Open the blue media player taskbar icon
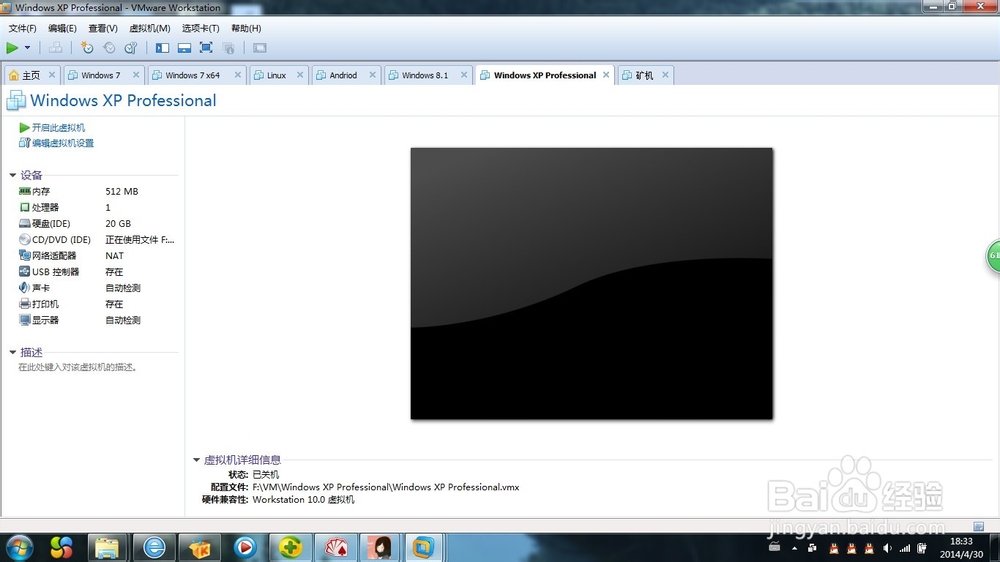This screenshot has height=562, width=1000. [245, 547]
